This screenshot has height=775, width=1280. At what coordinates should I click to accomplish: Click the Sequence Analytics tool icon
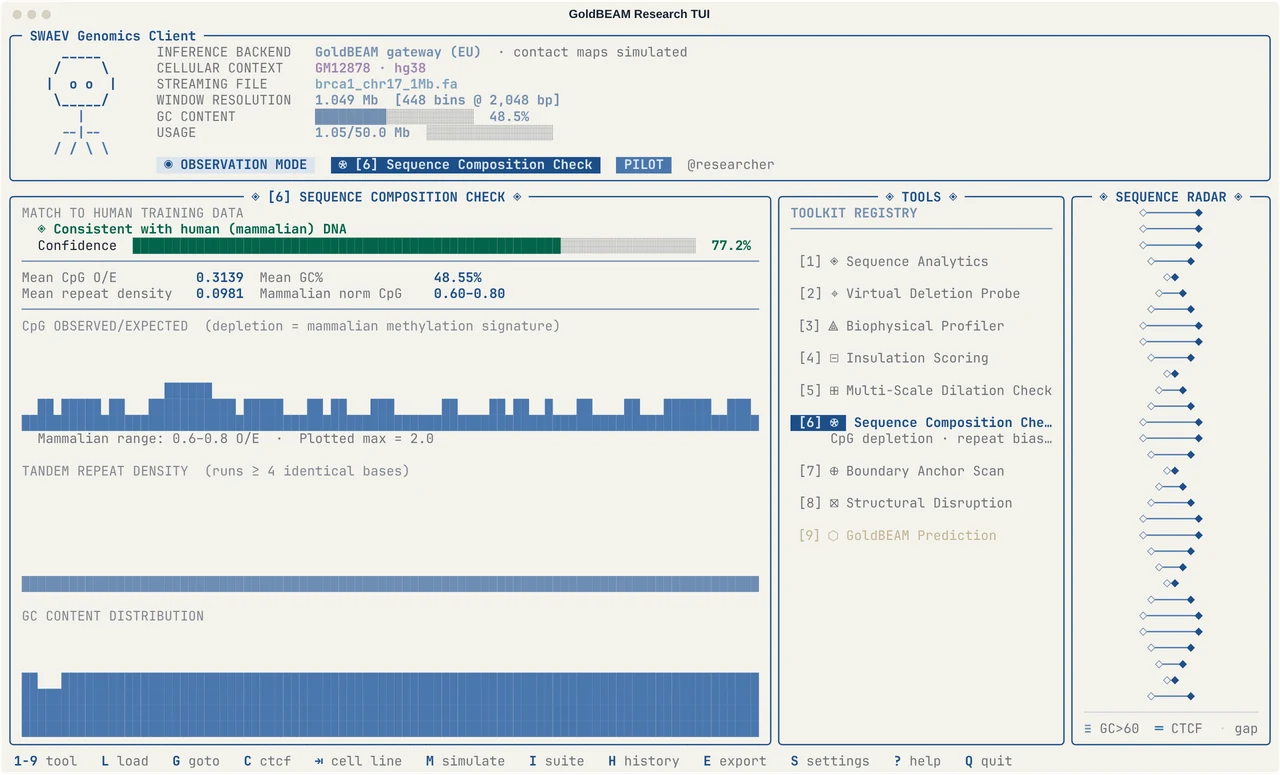click(834, 261)
